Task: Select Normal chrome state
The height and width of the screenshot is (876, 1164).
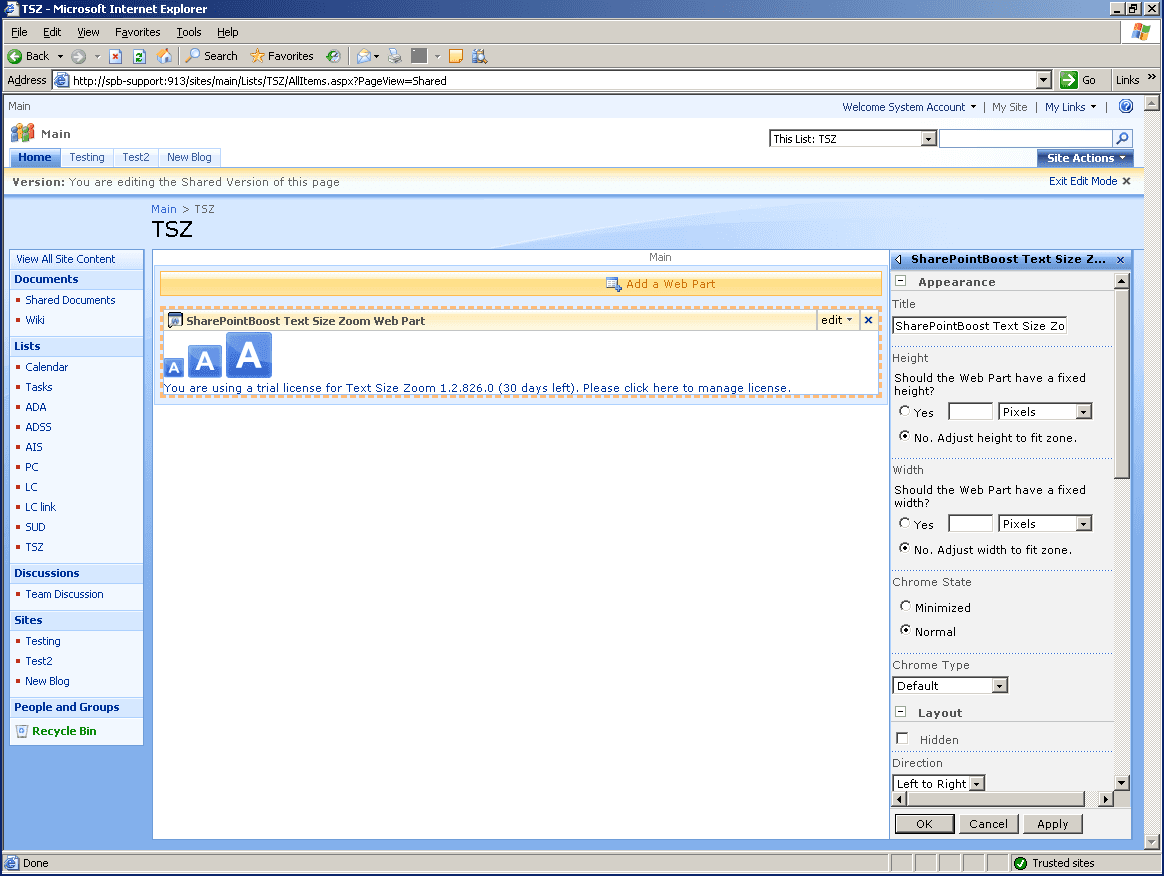Action: point(905,630)
